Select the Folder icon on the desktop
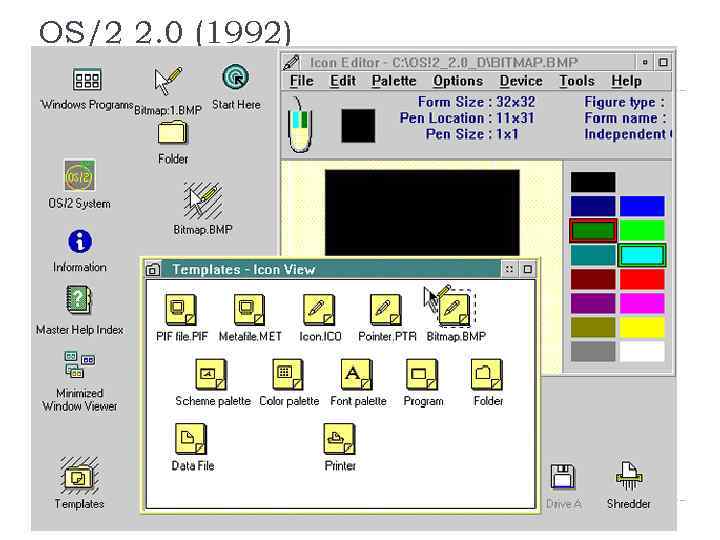This screenshot has height=540, width=720. [x=173, y=133]
